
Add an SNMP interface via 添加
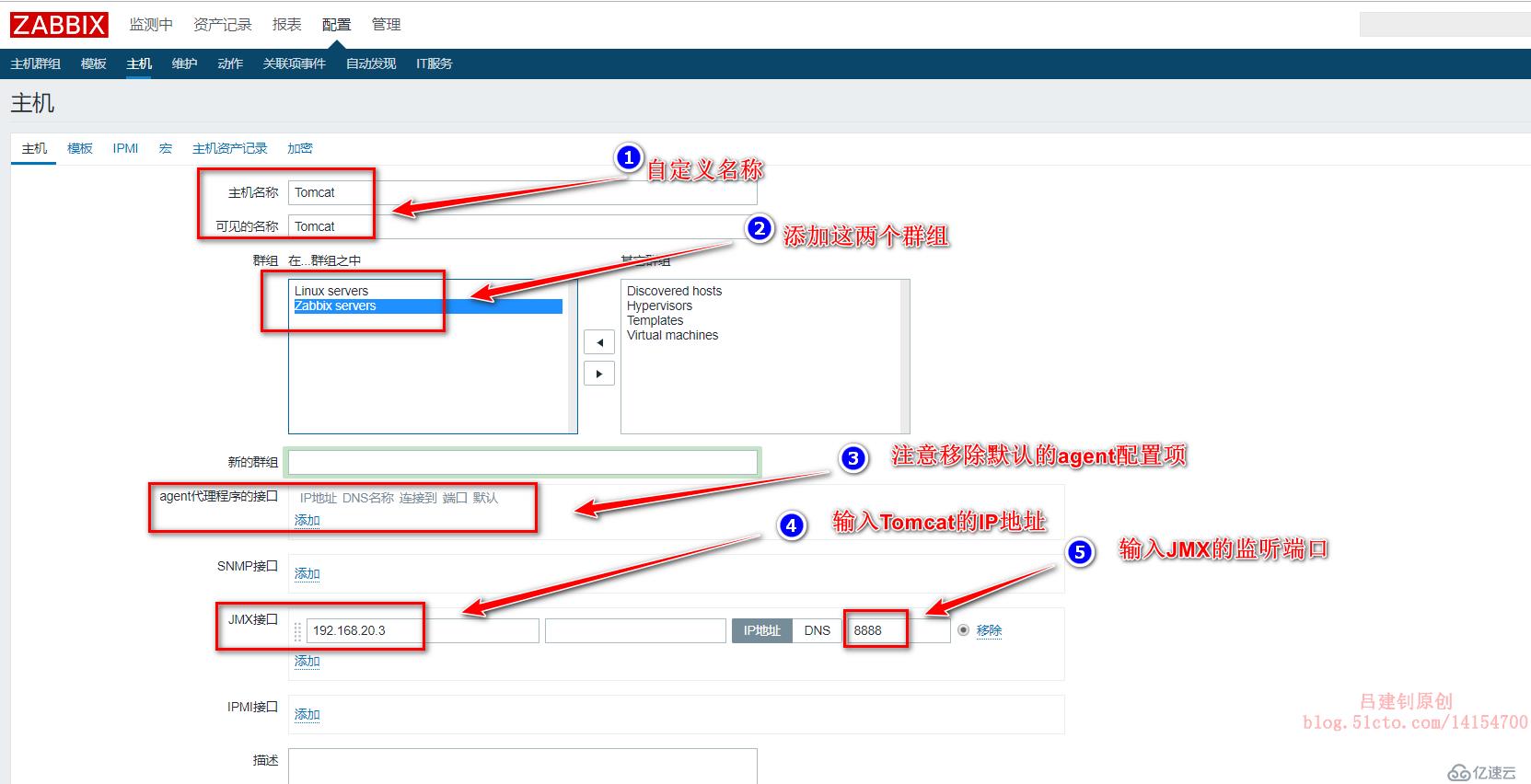pos(307,574)
